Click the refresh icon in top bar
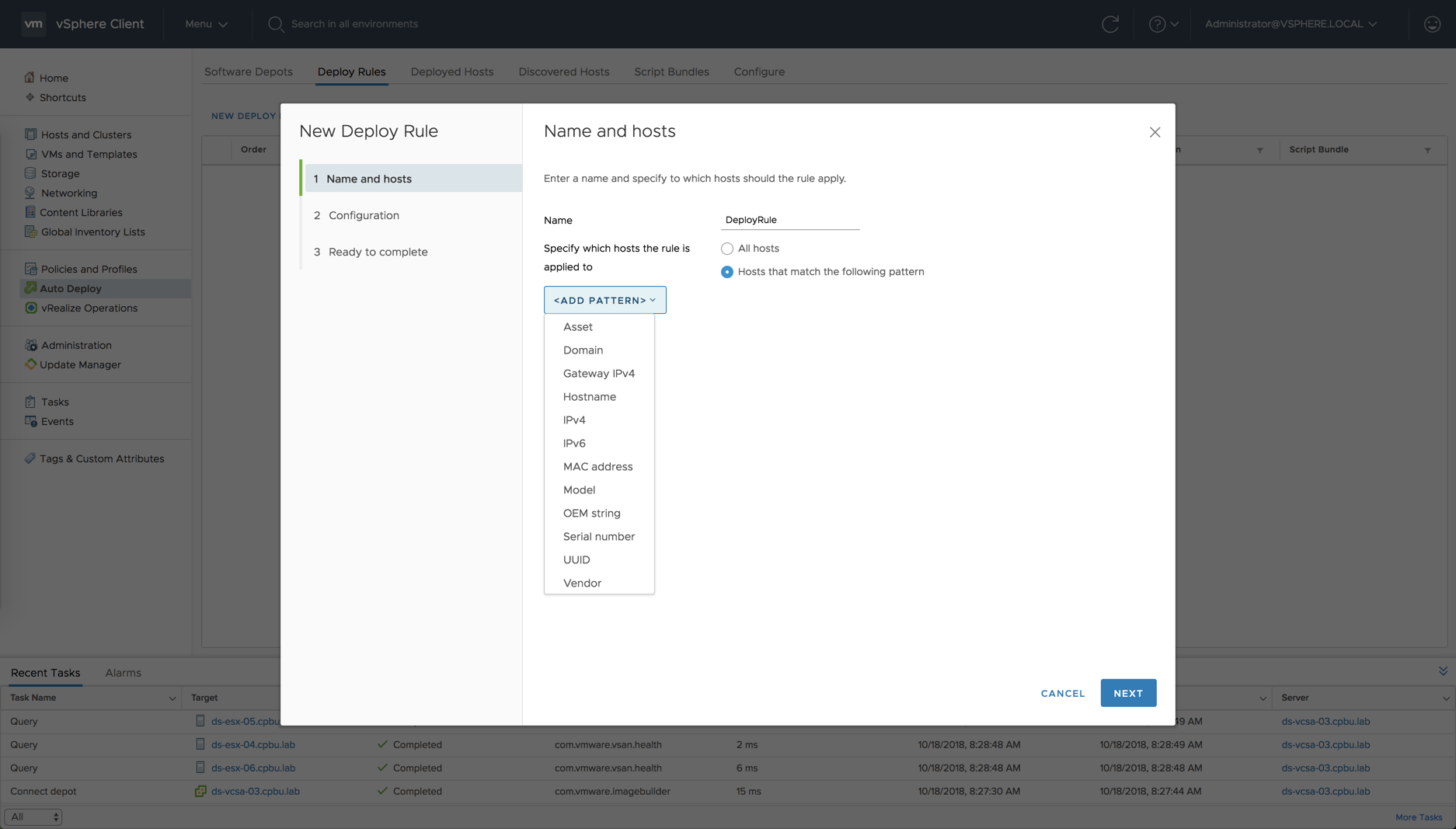 (x=1110, y=24)
